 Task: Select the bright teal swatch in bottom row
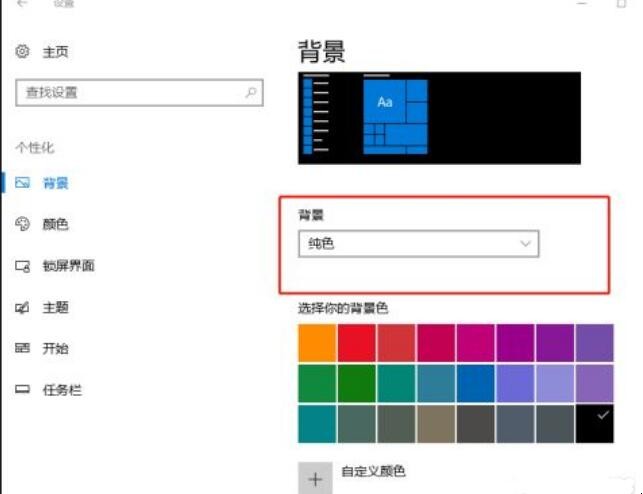tap(317, 424)
